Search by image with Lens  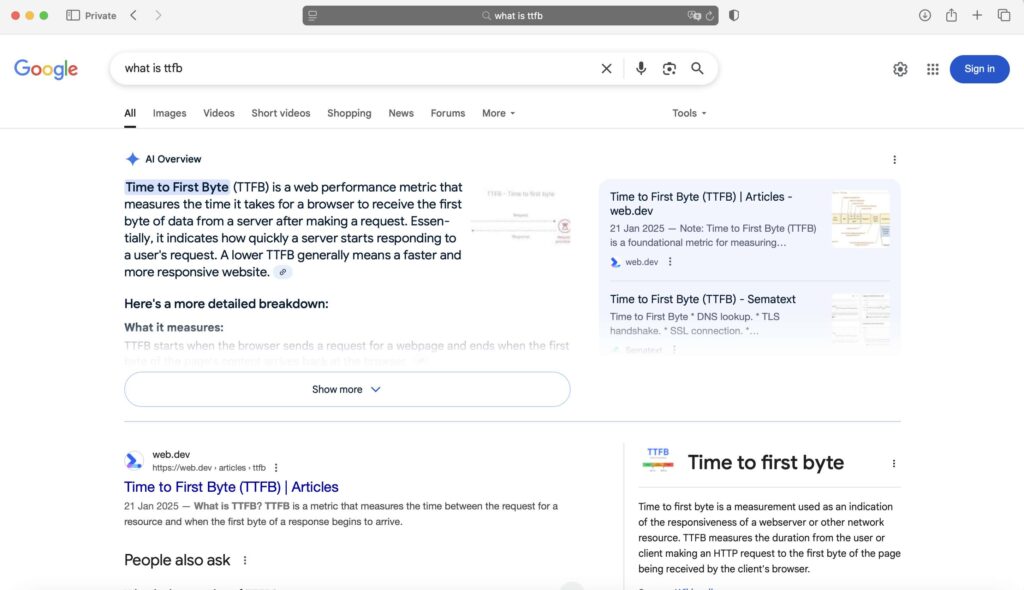tap(669, 69)
